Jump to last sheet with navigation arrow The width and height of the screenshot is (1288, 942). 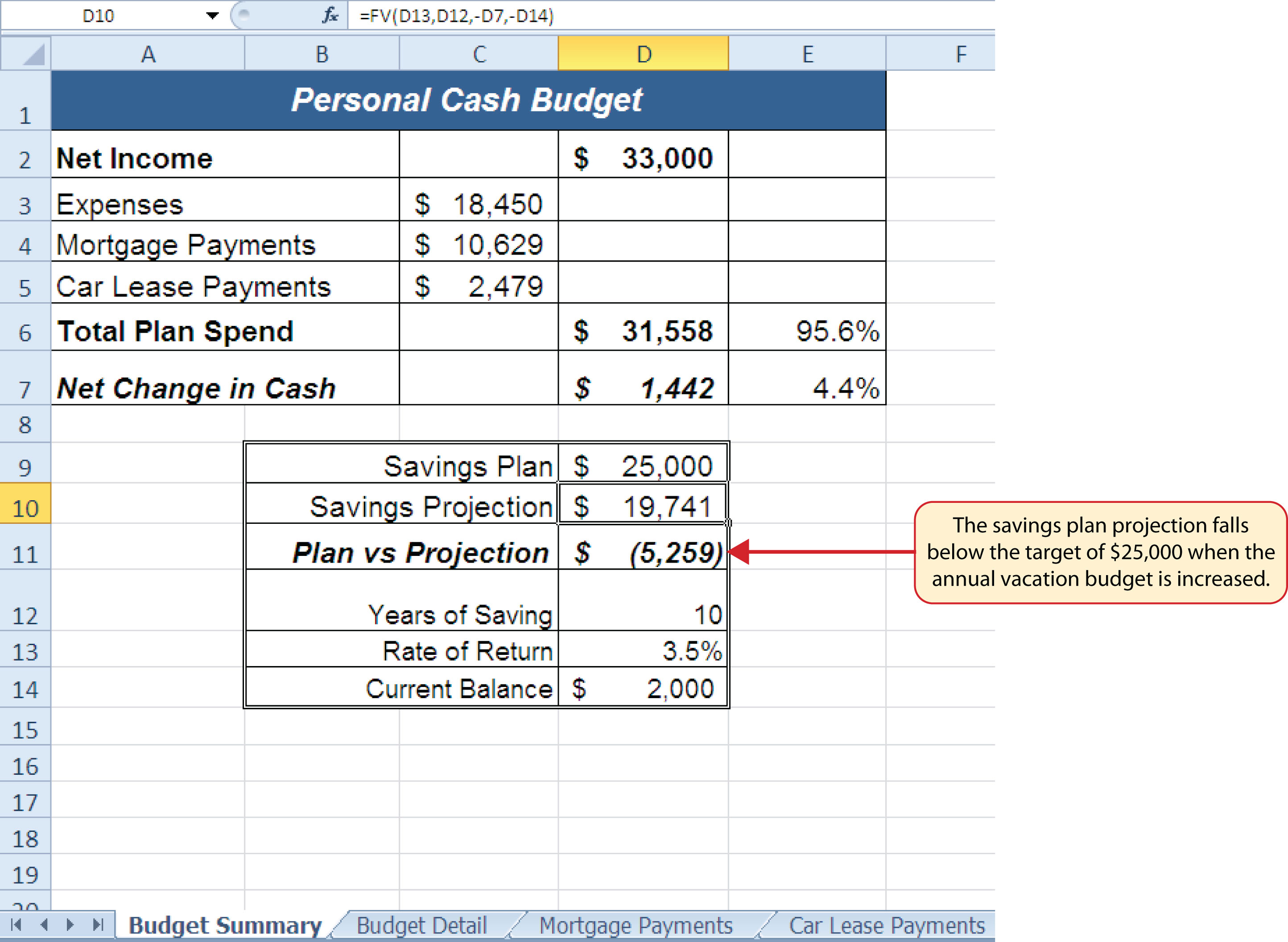tap(98, 924)
